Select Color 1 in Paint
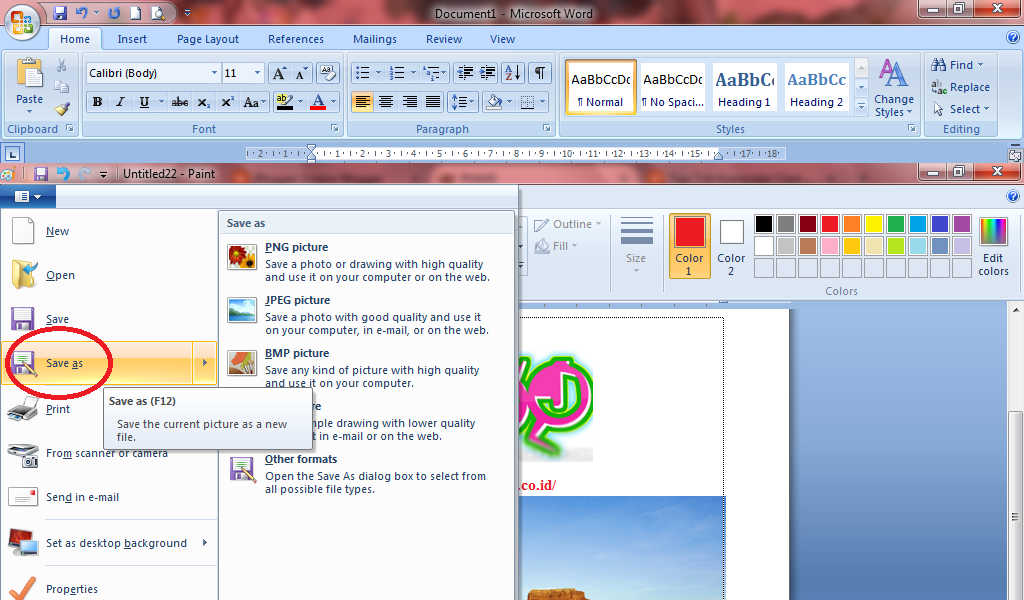Image resolution: width=1024 pixels, height=600 pixels. pyautogui.click(x=690, y=246)
